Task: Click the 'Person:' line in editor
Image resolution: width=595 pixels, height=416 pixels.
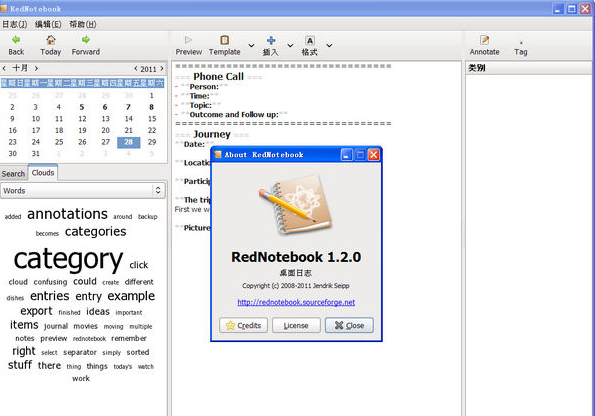Action: pos(204,87)
